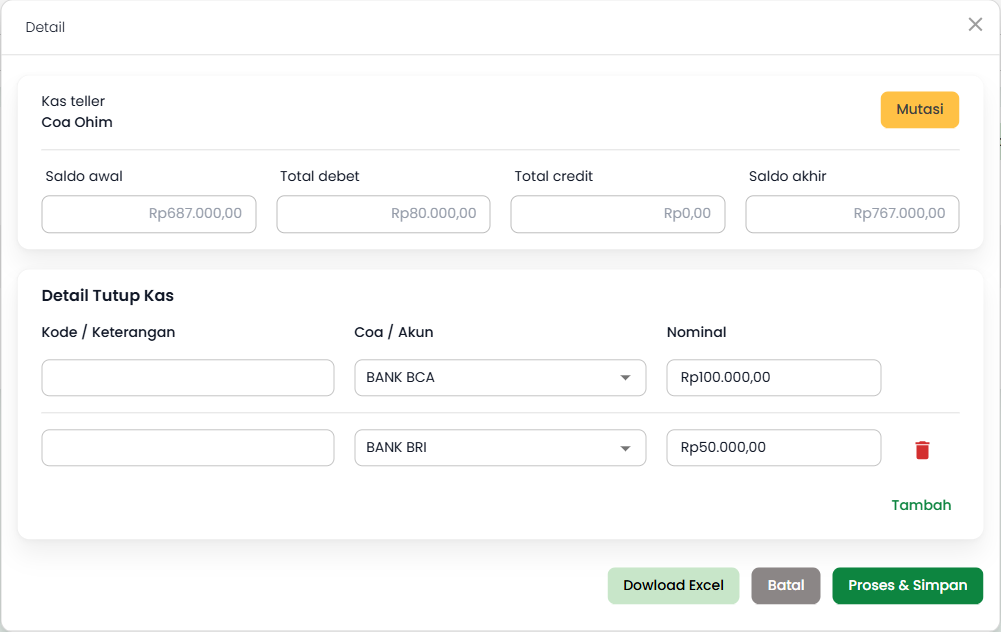This screenshot has height=632, width=1001.
Task: Select the Saldo awal input field
Action: click(x=148, y=214)
